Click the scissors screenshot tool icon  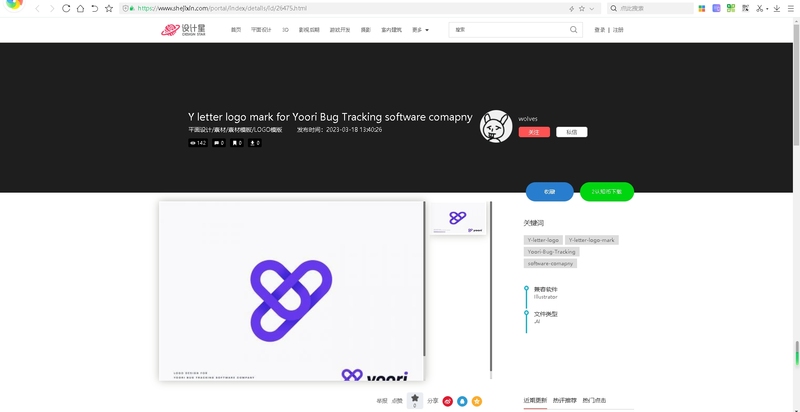point(760,8)
